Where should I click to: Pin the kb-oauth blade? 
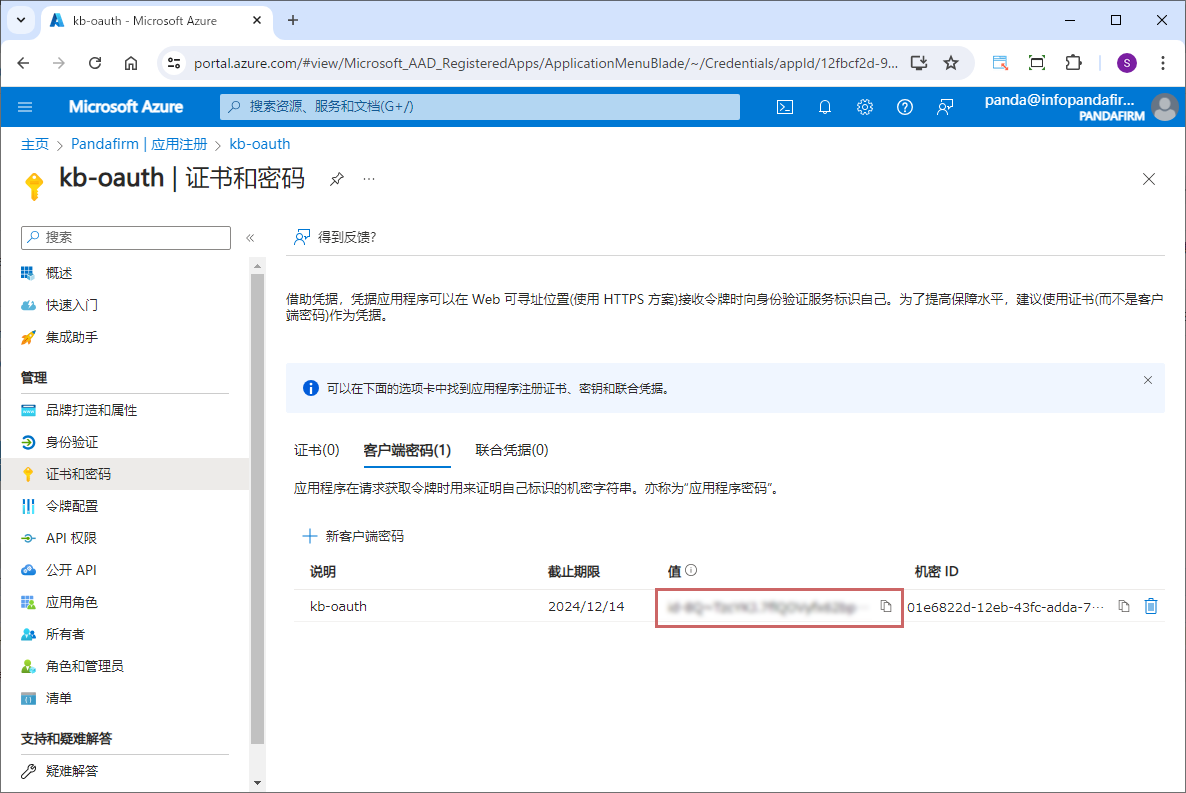tap(337, 179)
